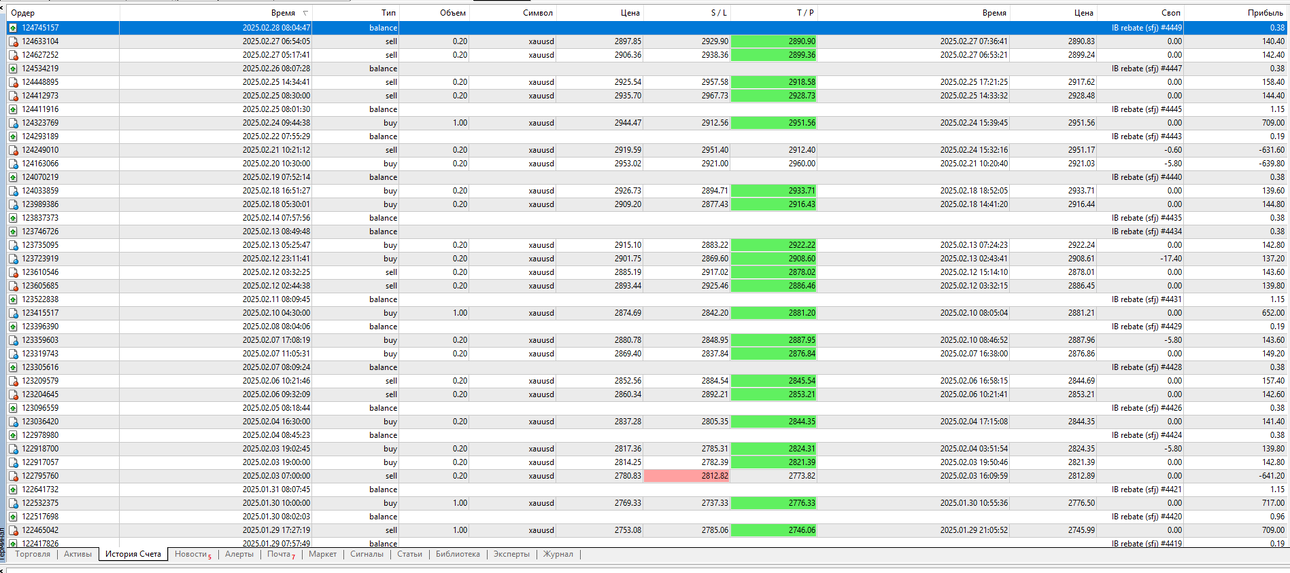Open the Активы tab
This screenshot has width=1290, height=573.
pyautogui.click(x=78, y=554)
